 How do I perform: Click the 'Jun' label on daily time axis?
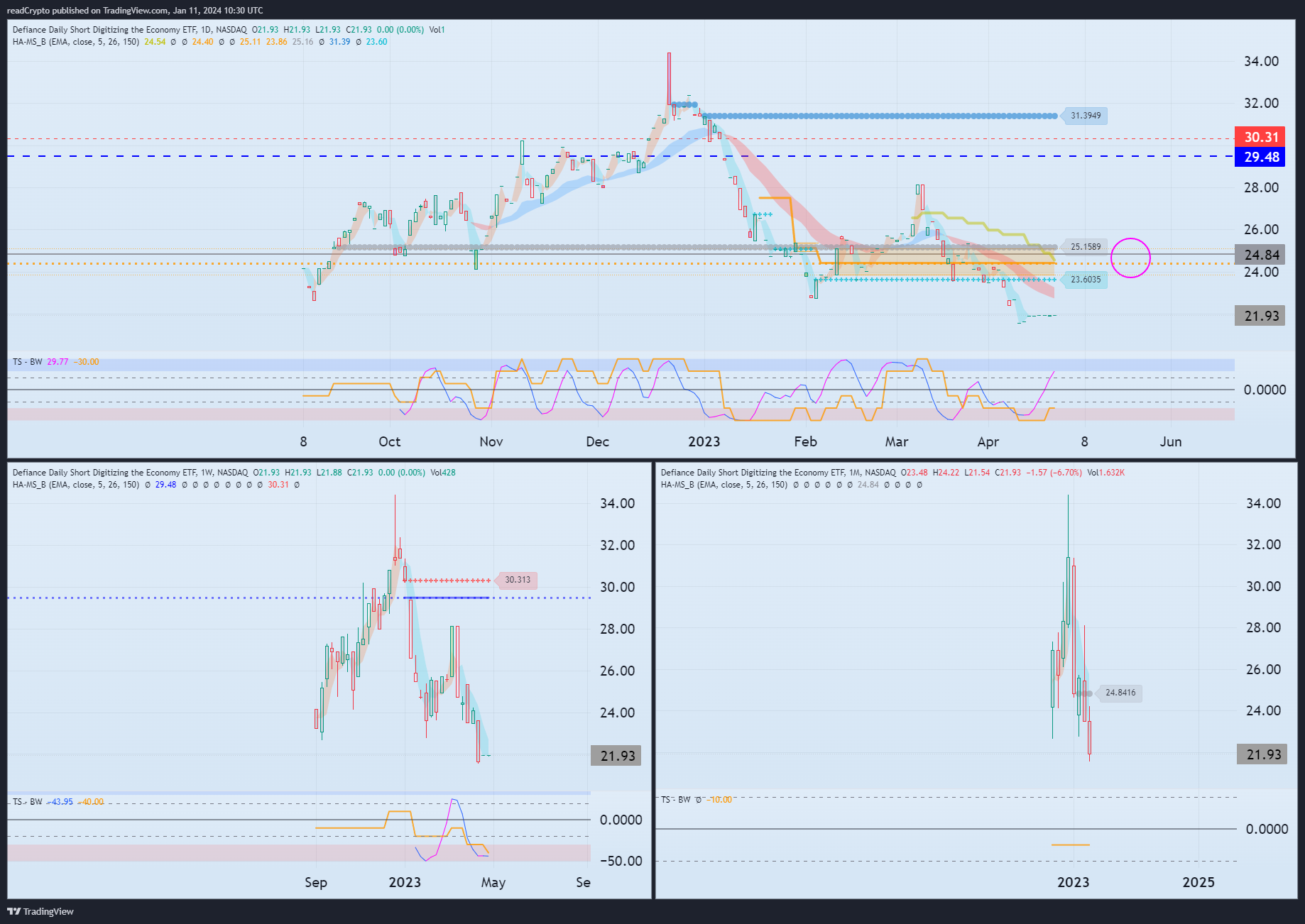[x=1171, y=441]
